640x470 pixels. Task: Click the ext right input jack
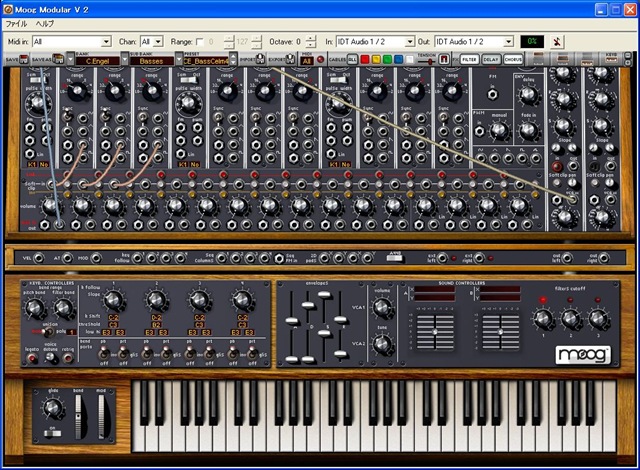(479, 258)
